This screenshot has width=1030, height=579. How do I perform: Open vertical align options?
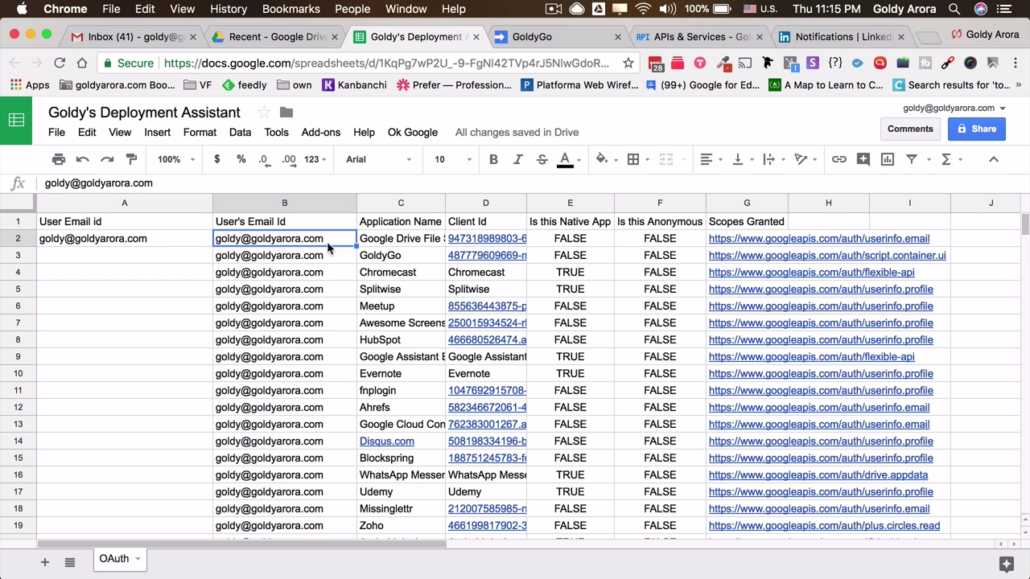[x=738, y=159]
